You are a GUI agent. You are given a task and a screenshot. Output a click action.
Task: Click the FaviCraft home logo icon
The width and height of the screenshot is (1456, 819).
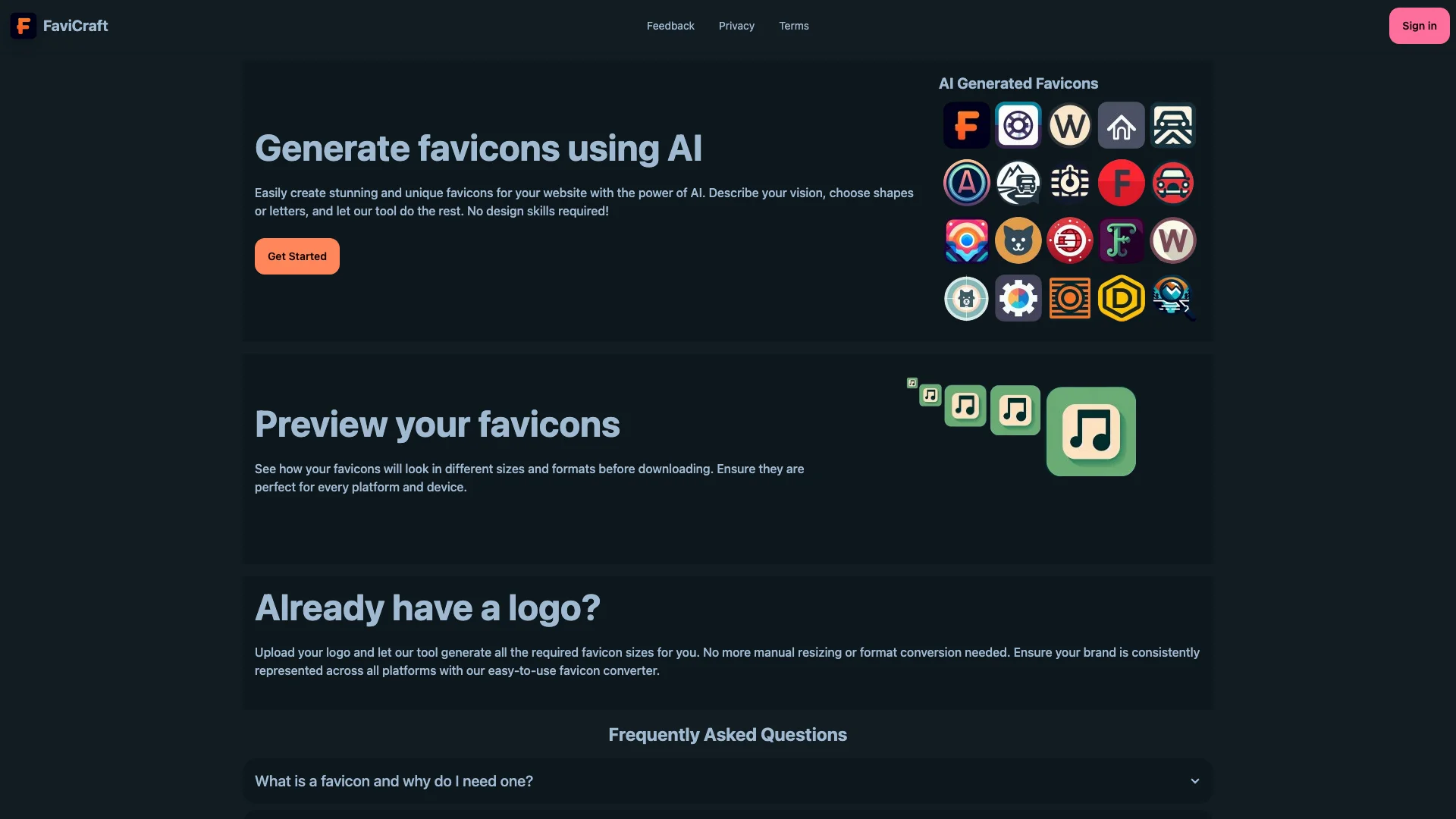23,25
